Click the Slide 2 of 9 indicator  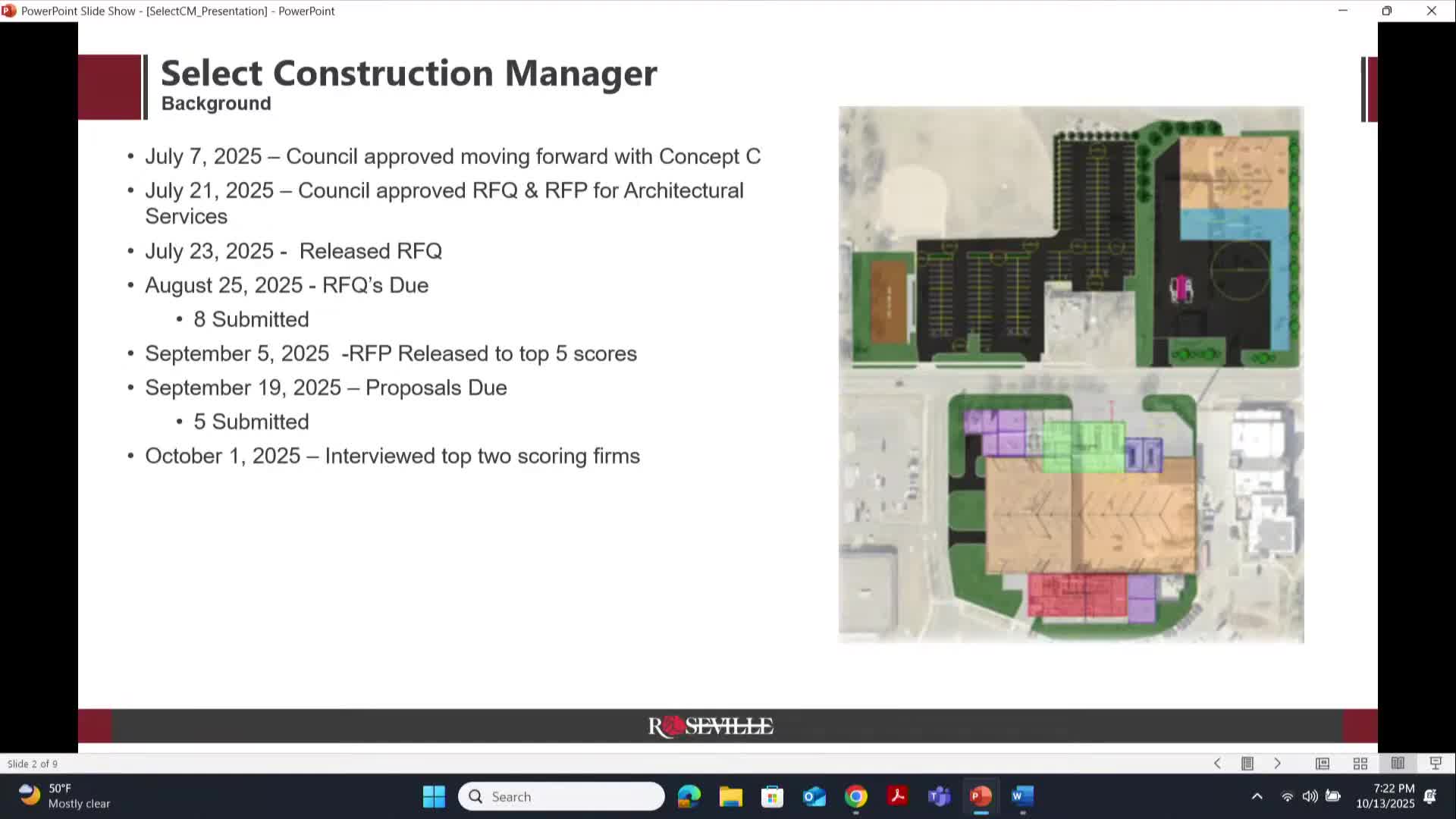[x=33, y=764]
